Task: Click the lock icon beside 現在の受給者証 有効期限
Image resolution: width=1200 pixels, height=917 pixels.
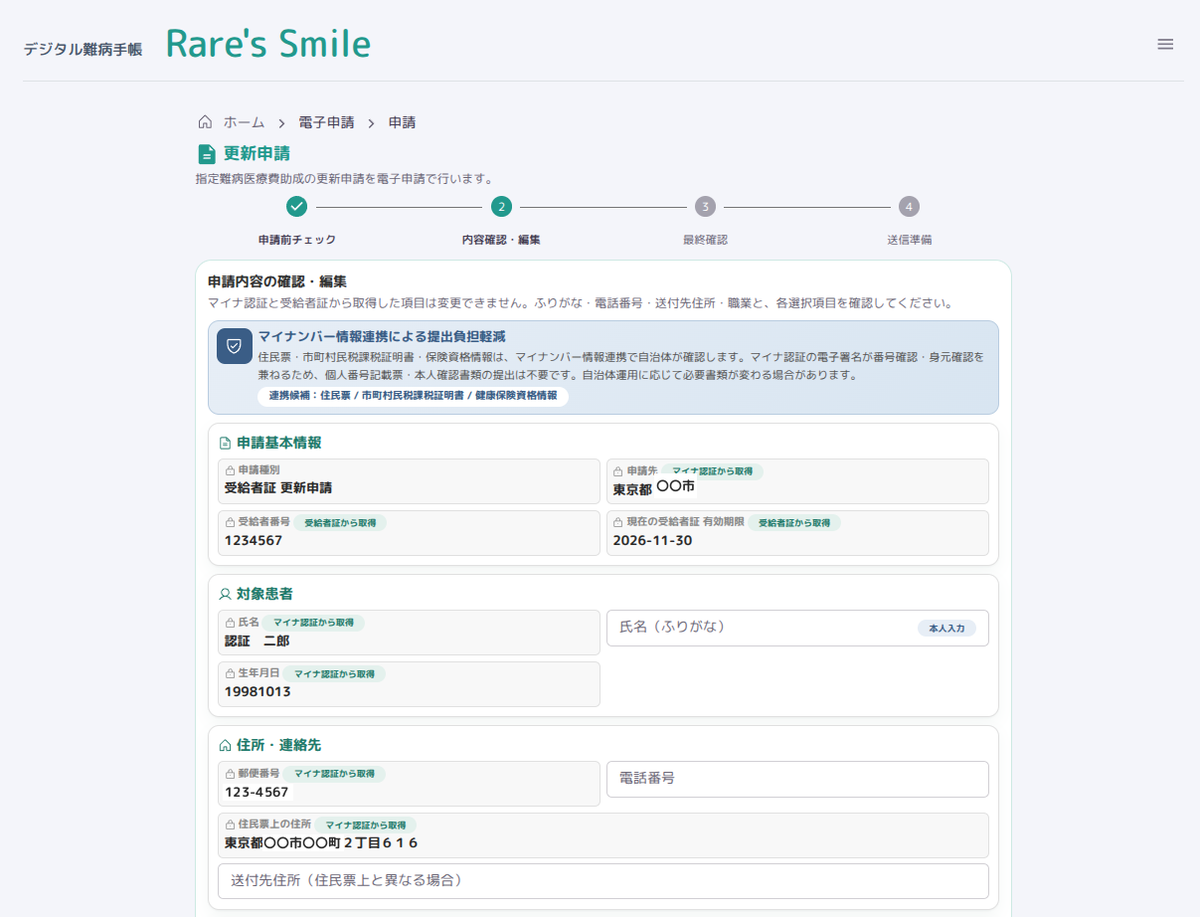Action: click(x=619, y=522)
